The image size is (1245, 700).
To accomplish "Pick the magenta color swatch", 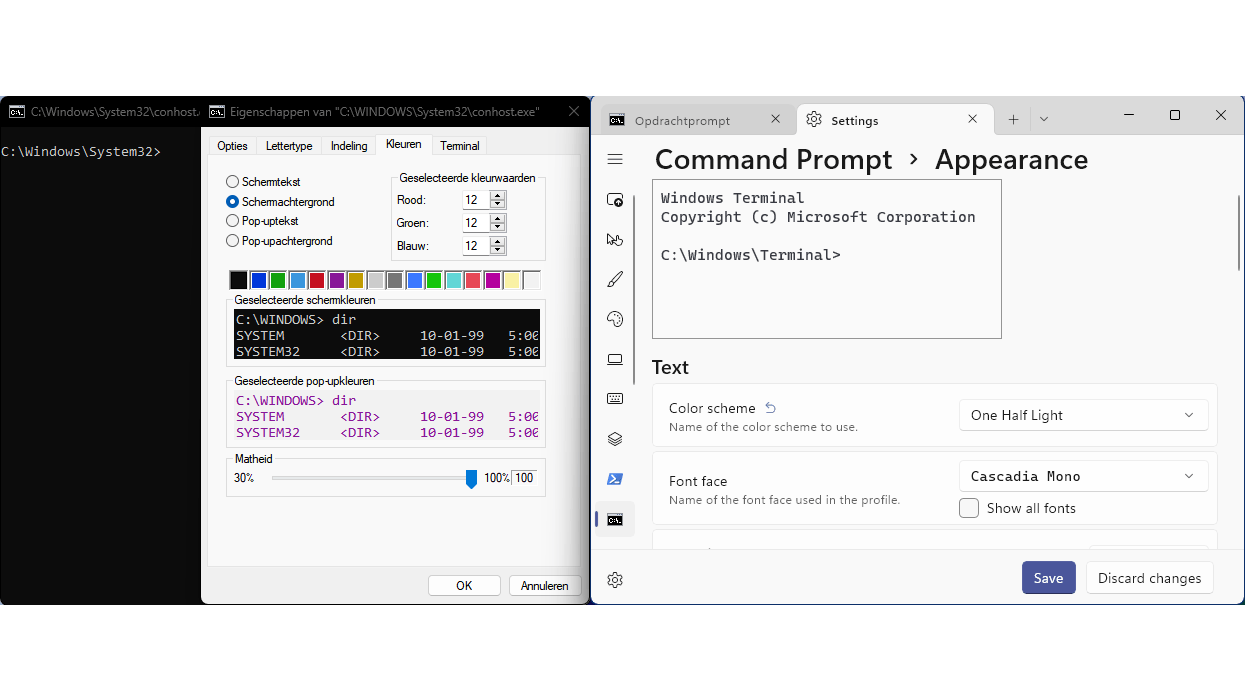I will tap(492, 280).
